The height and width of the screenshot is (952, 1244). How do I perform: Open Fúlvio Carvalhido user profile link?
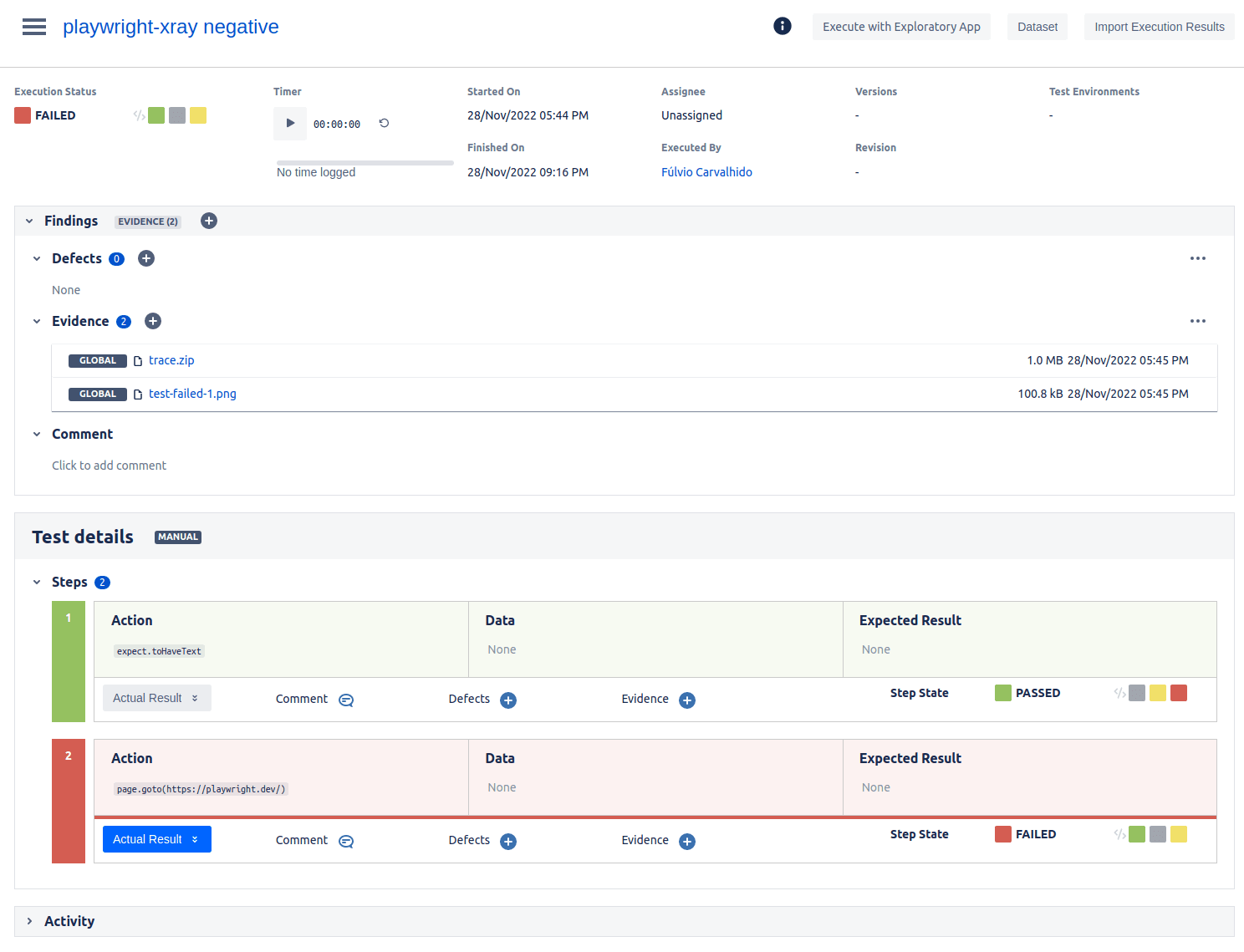(x=706, y=172)
